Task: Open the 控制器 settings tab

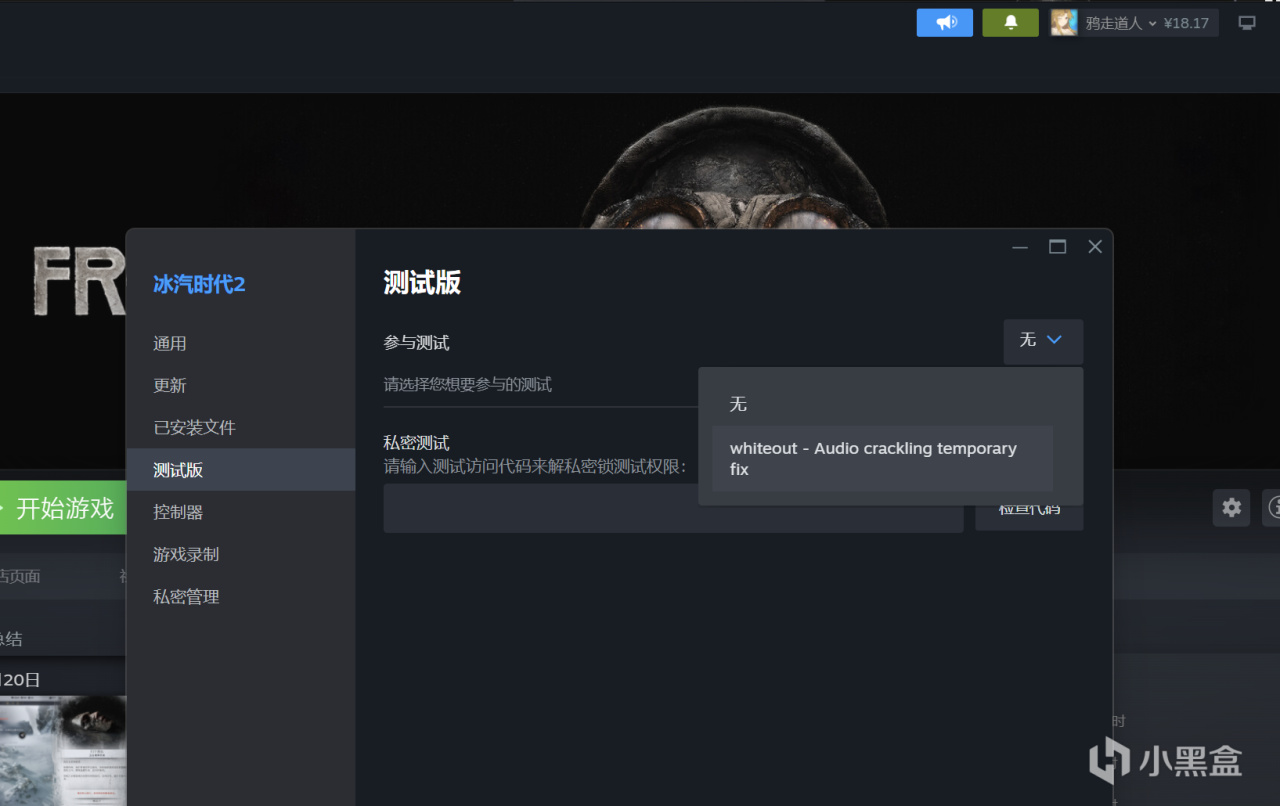Action: (x=241, y=512)
